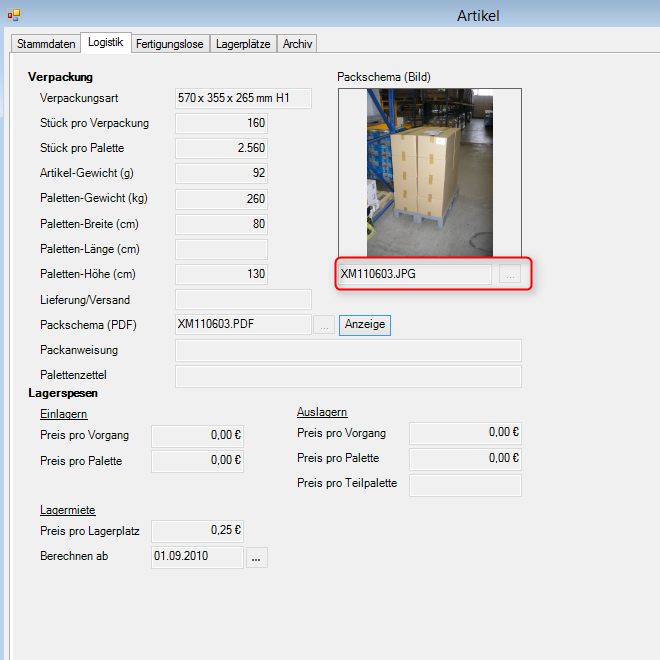Go to the Archiv tab

(297, 44)
